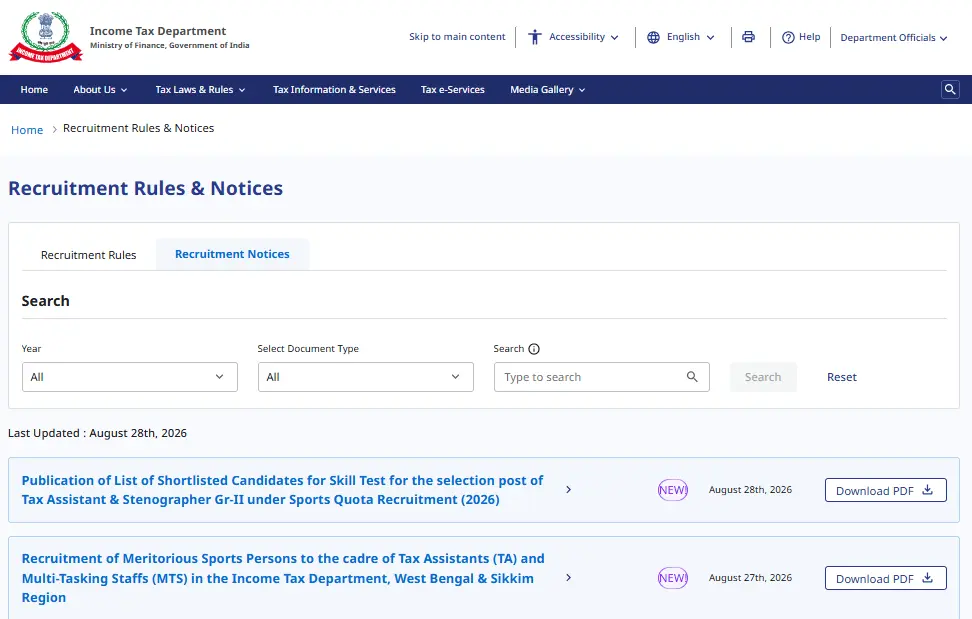The image size is (972, 619).
Task: Click Home breadcrumb link
Action: [27, 130]
